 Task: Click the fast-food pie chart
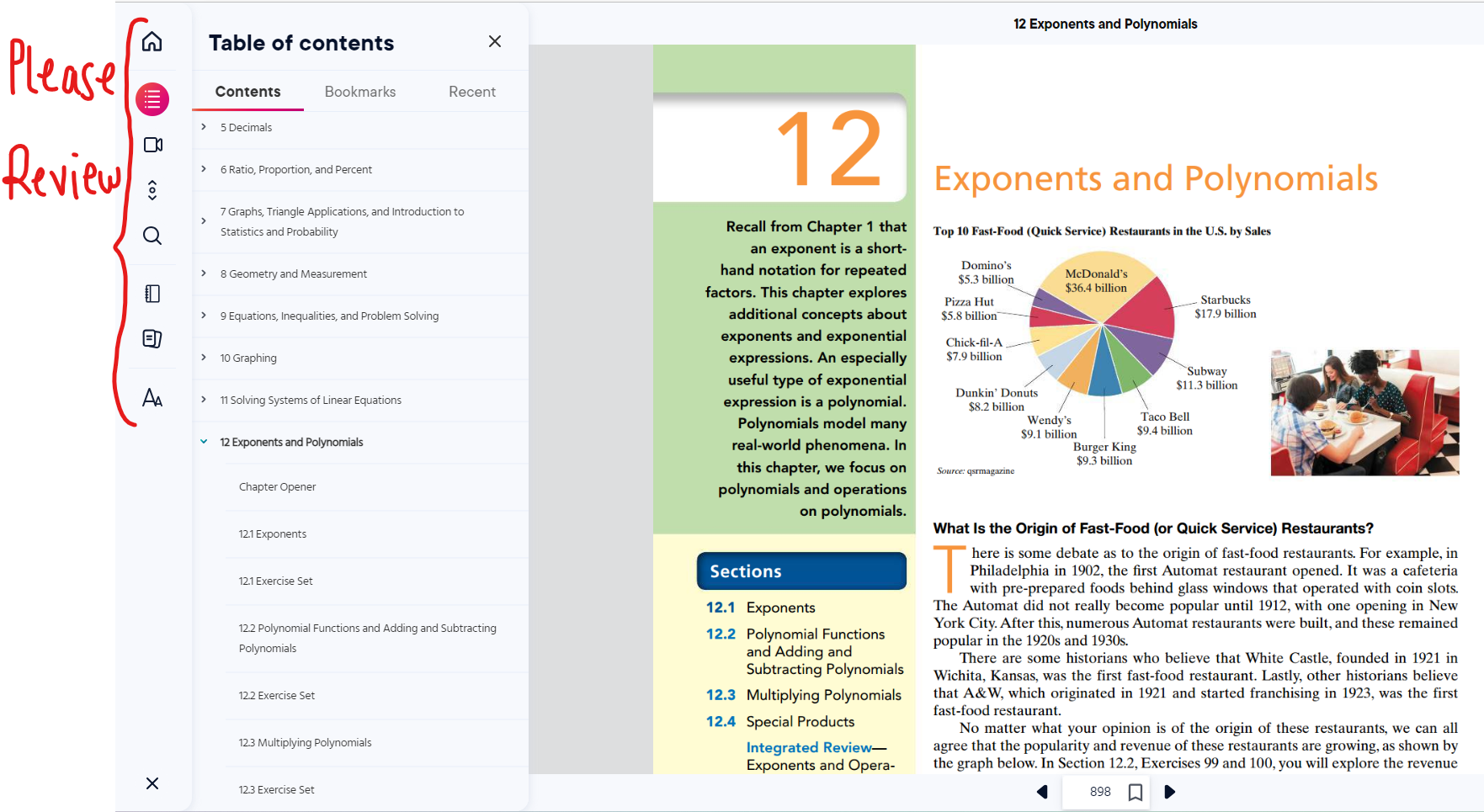pos(1102,324)
